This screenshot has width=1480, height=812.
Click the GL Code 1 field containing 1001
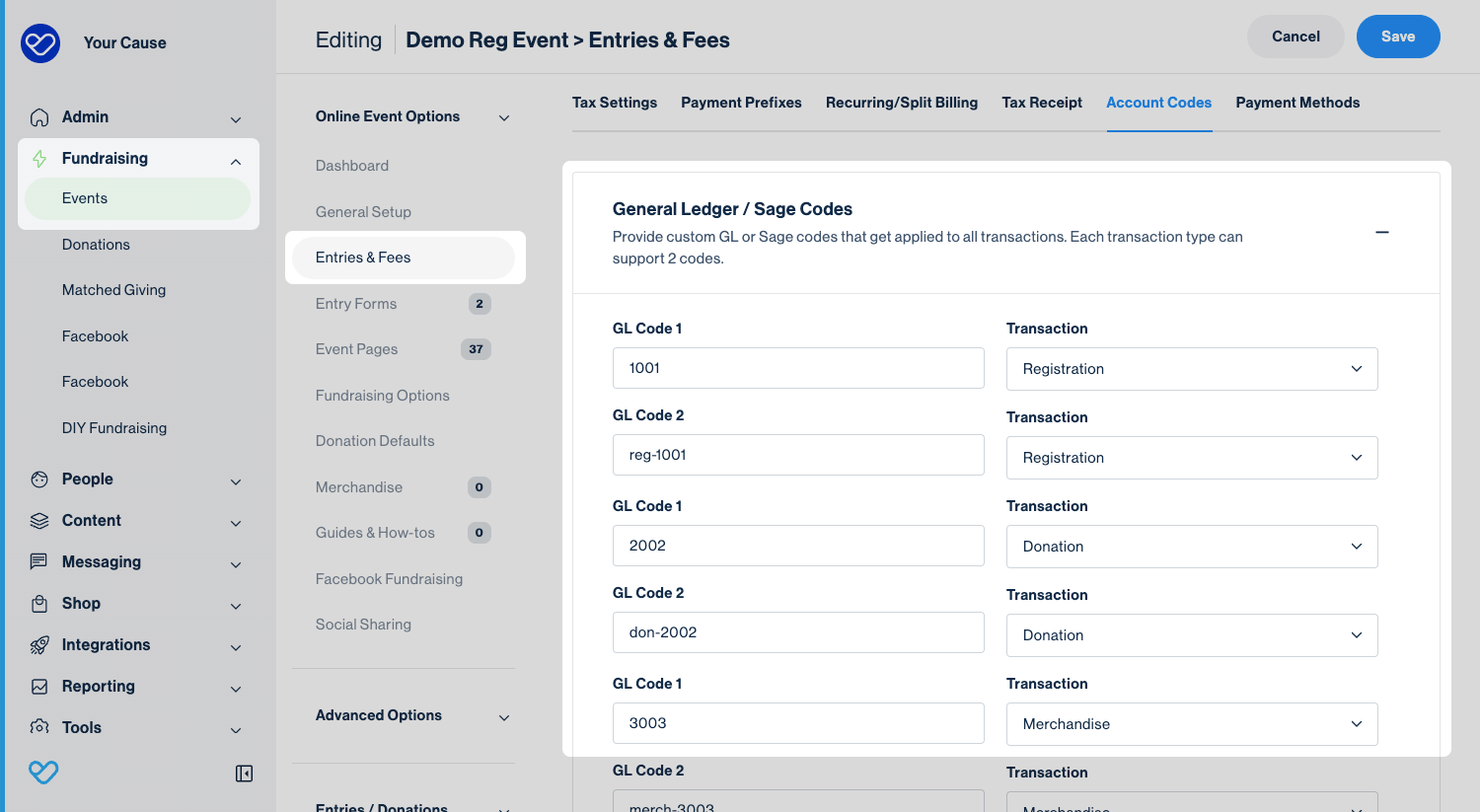[797, 368]
